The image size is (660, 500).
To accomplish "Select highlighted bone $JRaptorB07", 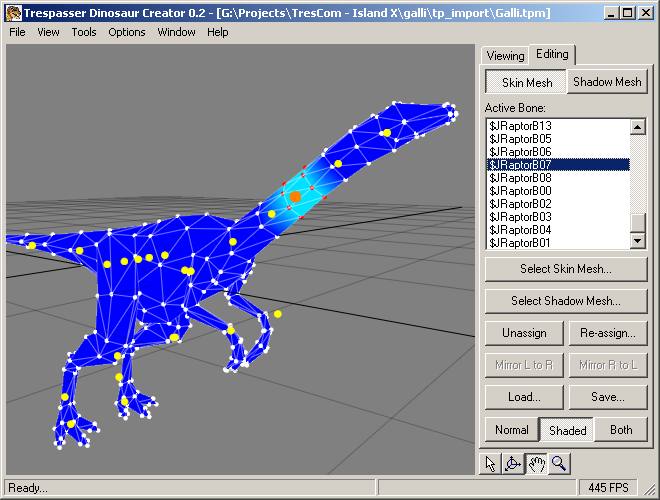I will (558, 165).
